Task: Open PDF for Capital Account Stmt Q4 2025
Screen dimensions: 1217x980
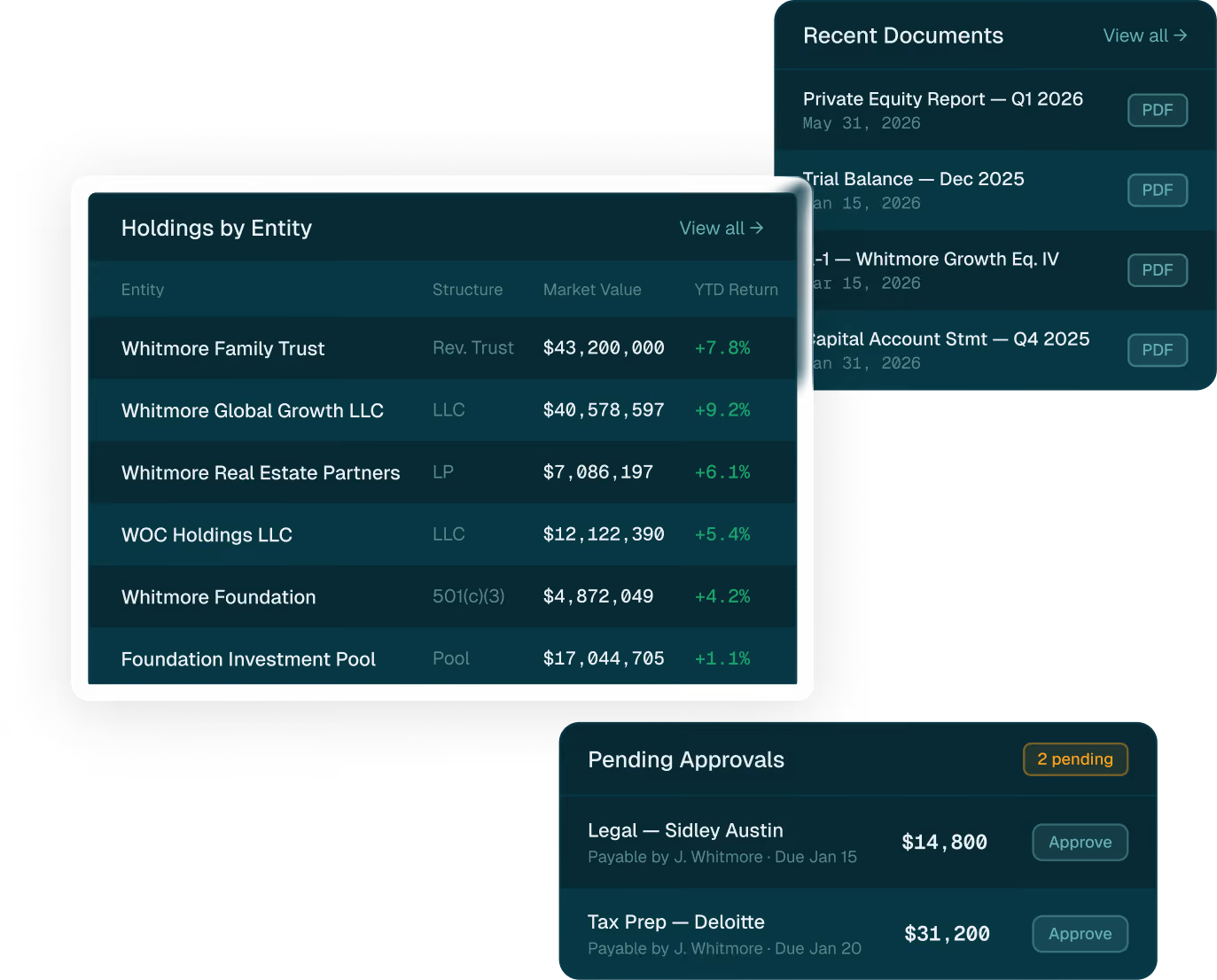Action: click(1157, 350)
